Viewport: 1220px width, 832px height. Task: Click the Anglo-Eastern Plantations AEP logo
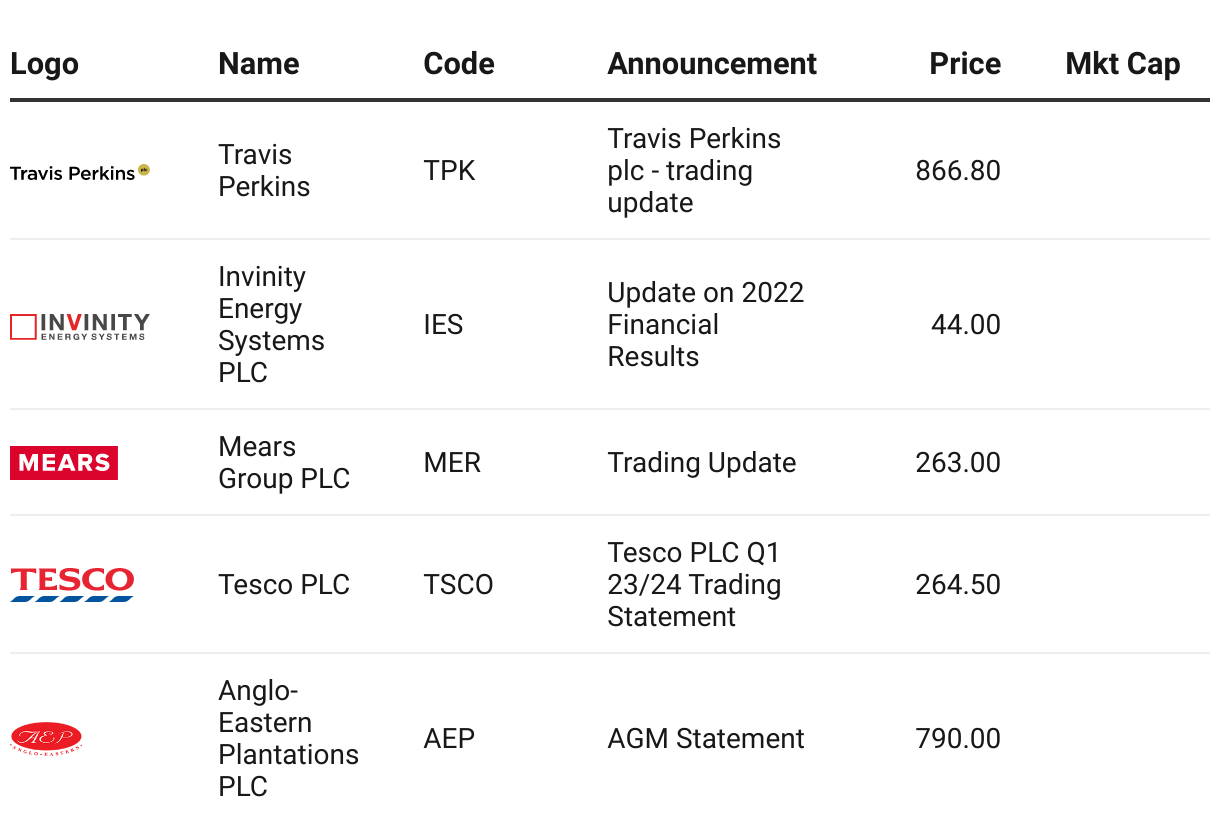coord(46,739)
